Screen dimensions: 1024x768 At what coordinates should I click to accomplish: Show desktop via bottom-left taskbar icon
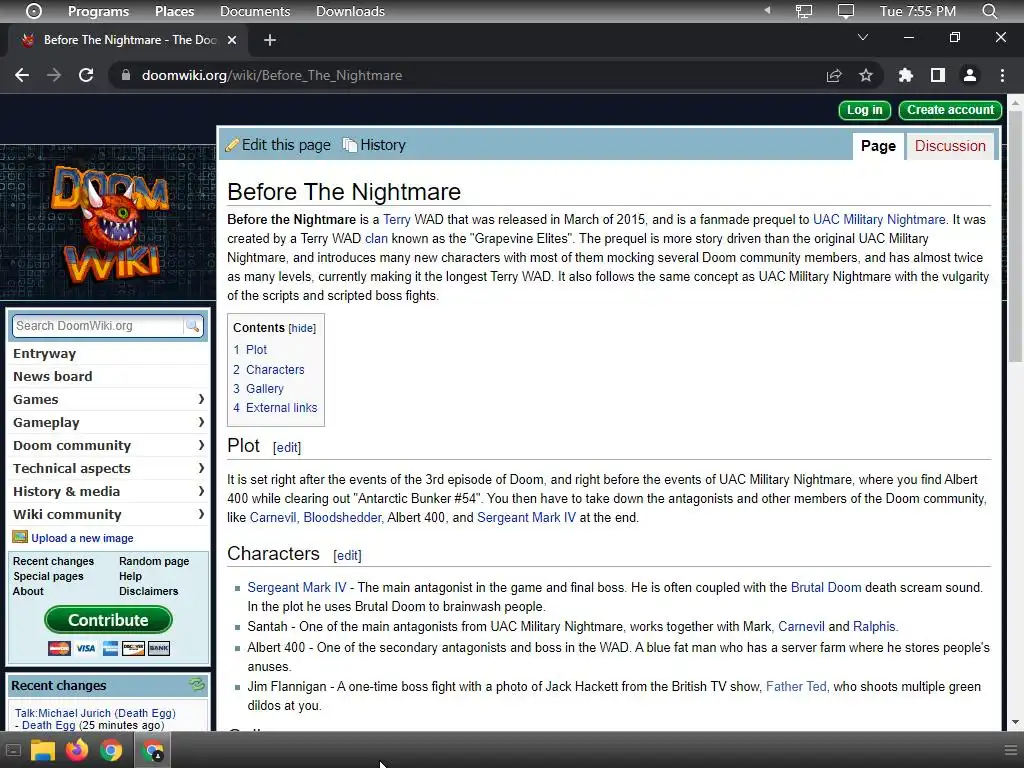(13, 750)
